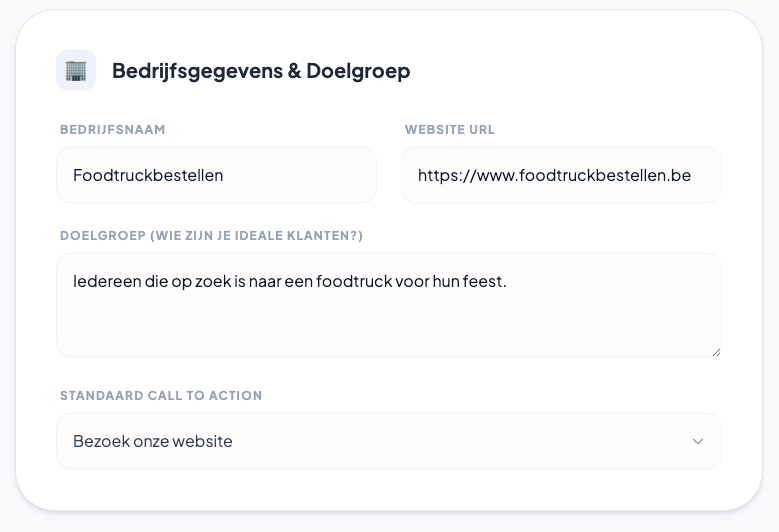779x532 pixels.
Task: Open the Standaard Call To Action dropdown
Action: (389, 441)
